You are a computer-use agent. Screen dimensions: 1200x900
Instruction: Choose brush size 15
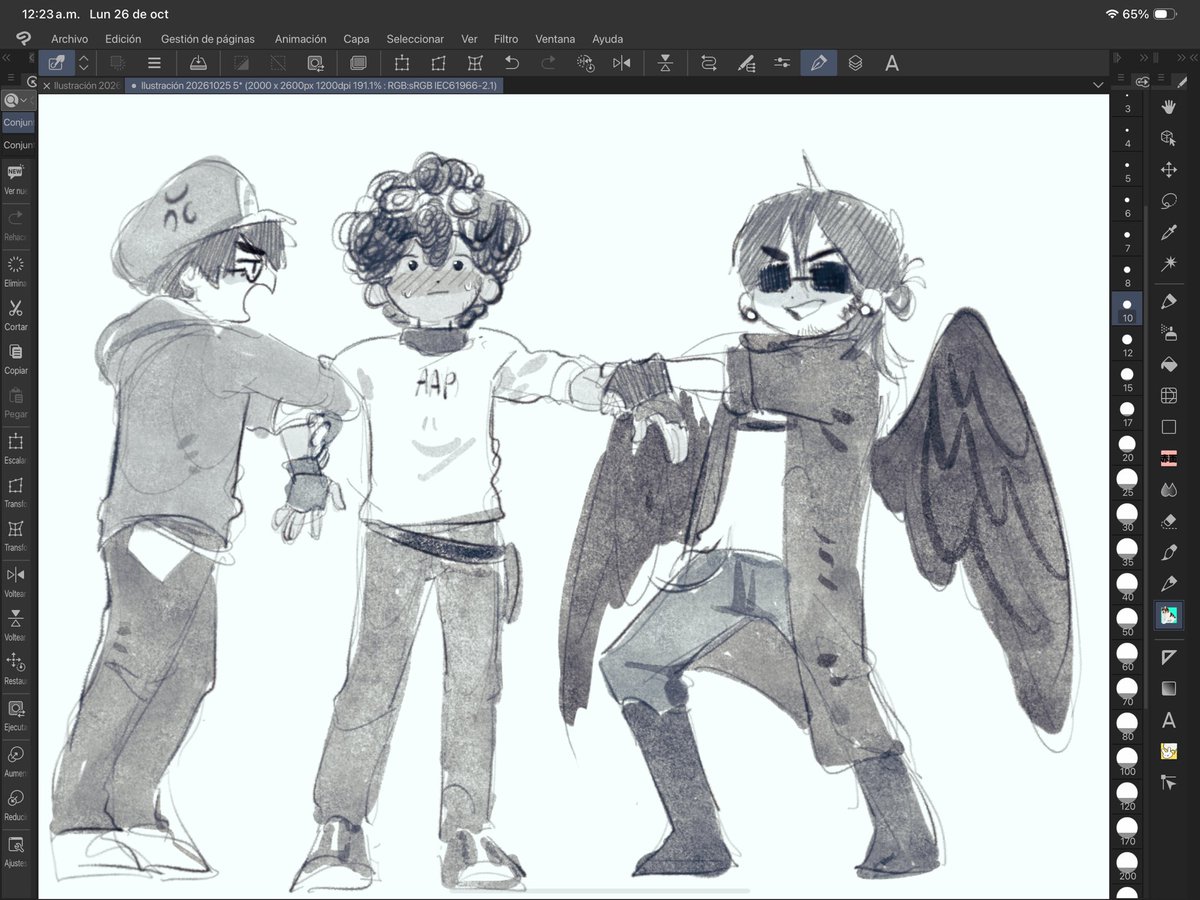pyautogui.click(x=1127, y=379)
